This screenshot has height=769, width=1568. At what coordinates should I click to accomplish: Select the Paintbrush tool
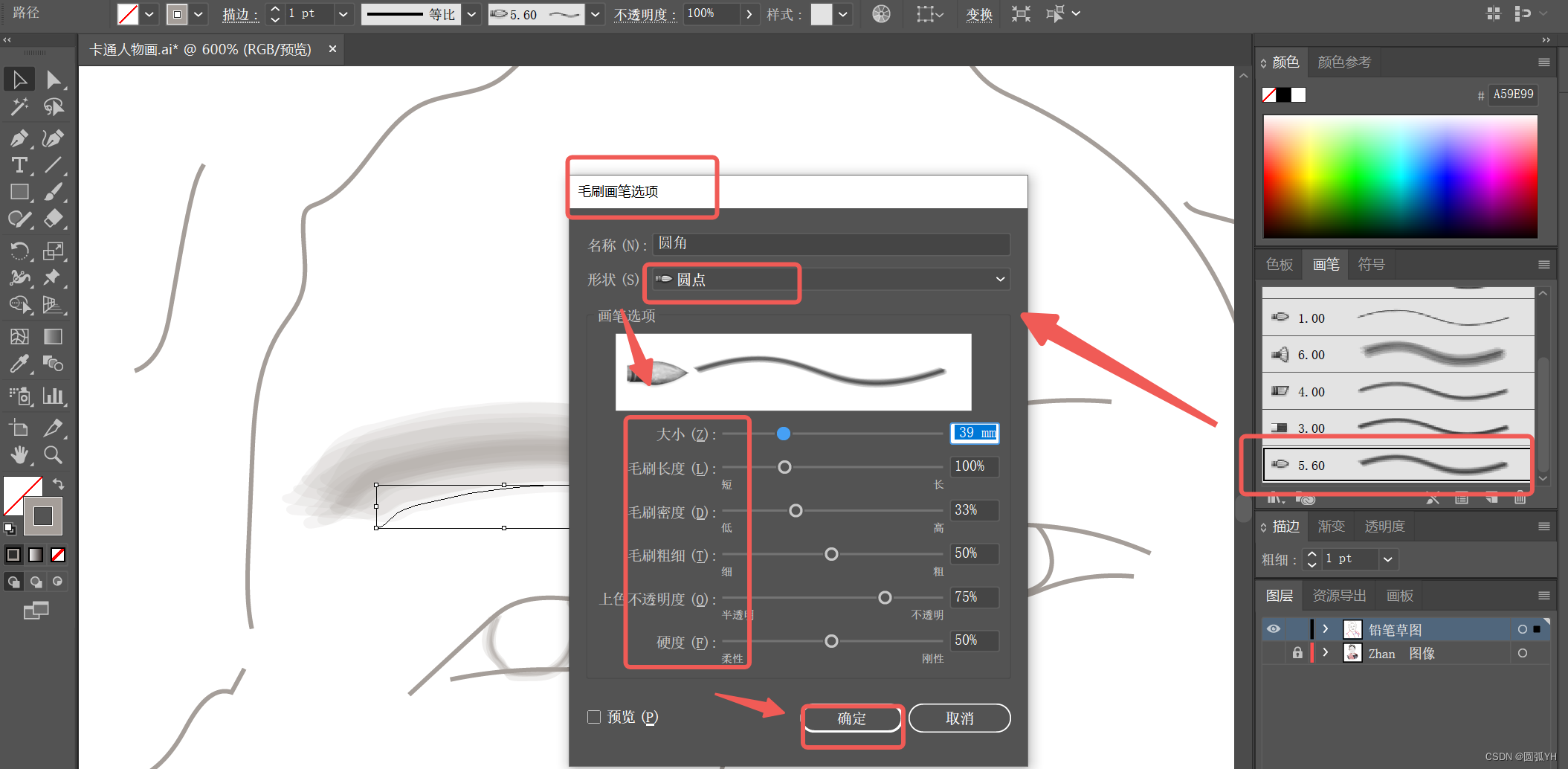pyautogui.click(x=53, y=192)
